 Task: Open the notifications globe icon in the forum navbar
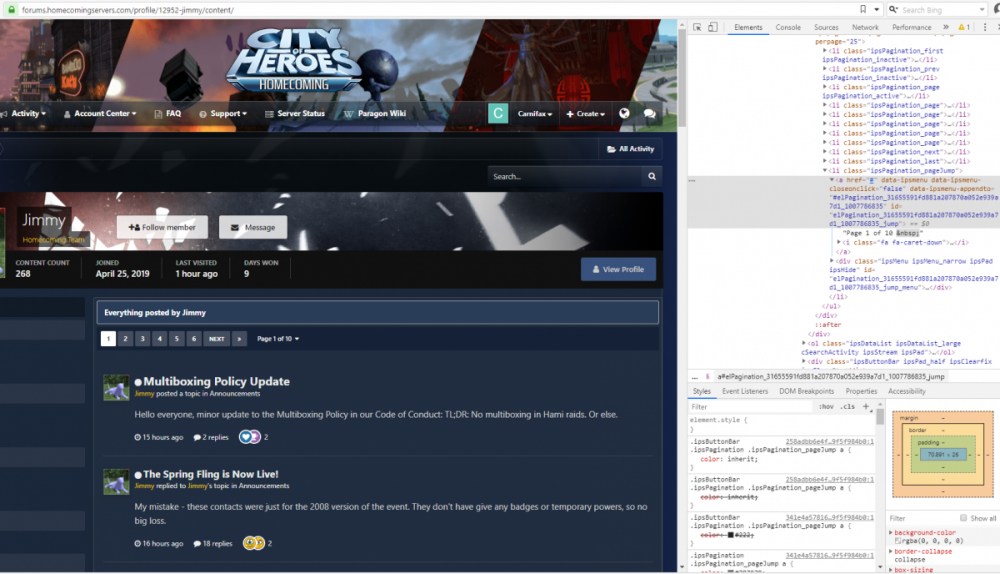click(624, 114)
